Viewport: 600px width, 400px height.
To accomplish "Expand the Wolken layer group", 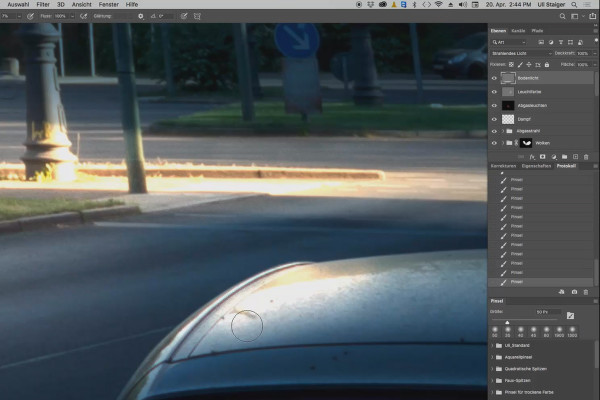I will (x=503, y=143).
